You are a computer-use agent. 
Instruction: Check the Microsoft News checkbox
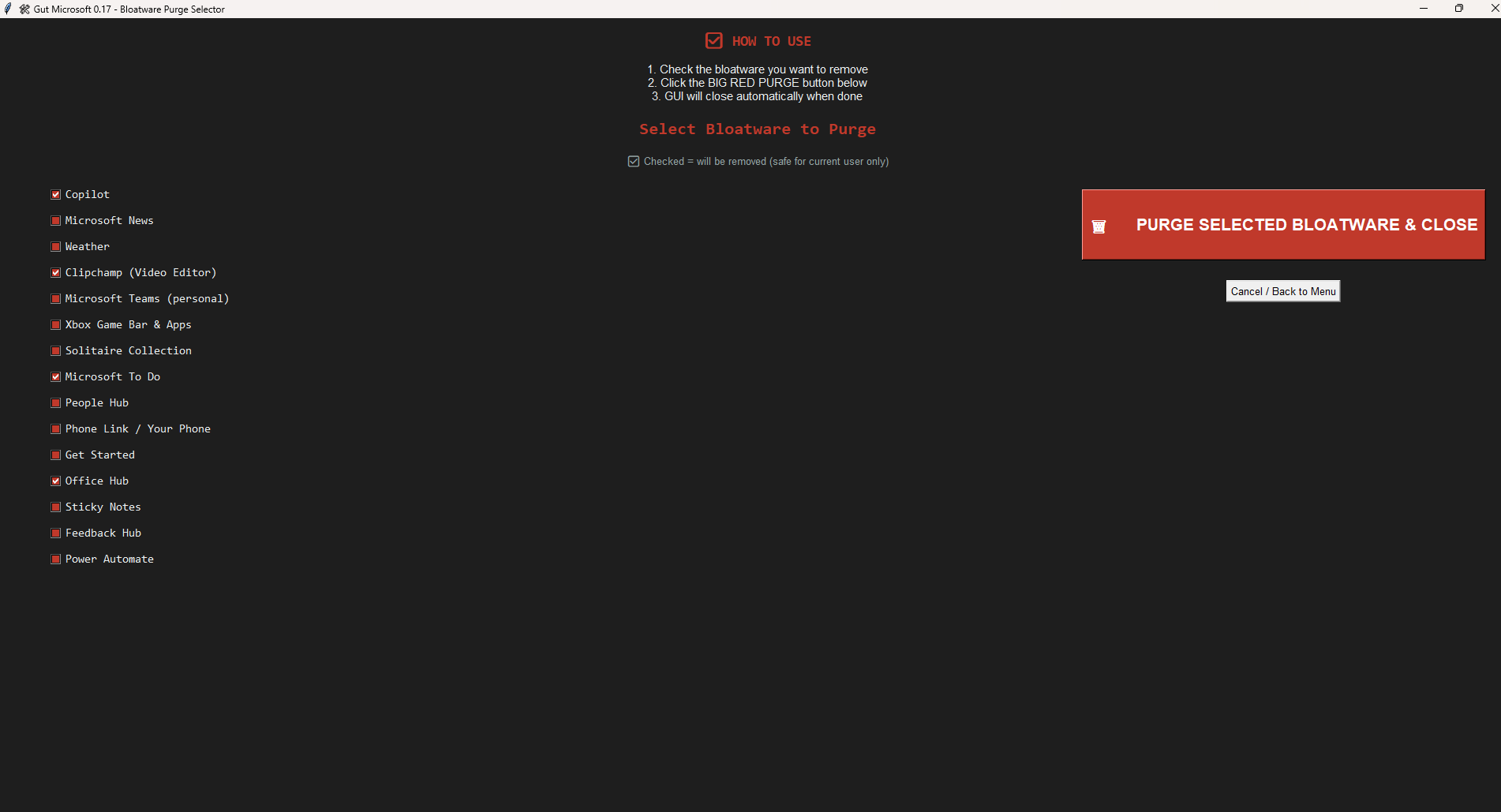56,221
